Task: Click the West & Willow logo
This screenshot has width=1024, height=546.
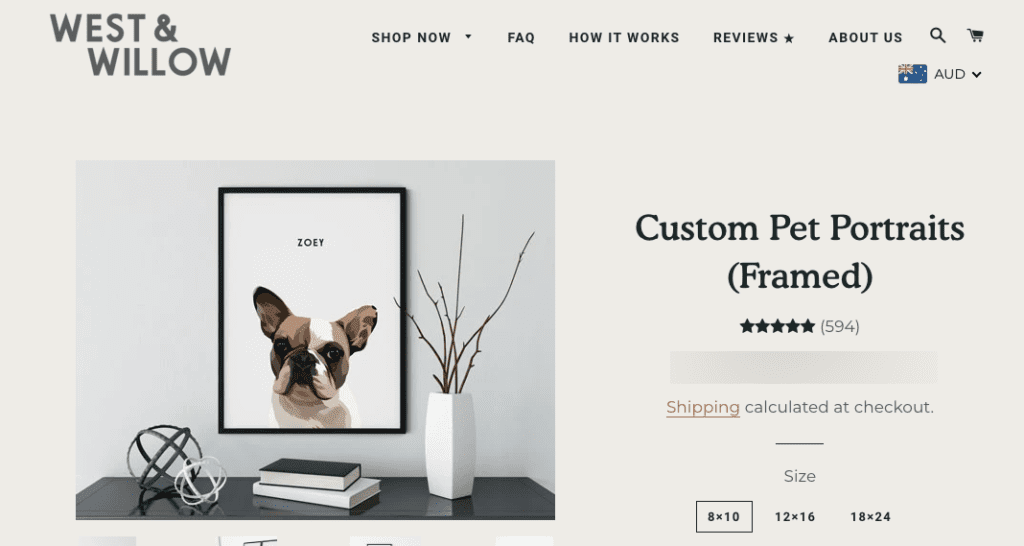Action: point(140,45)
